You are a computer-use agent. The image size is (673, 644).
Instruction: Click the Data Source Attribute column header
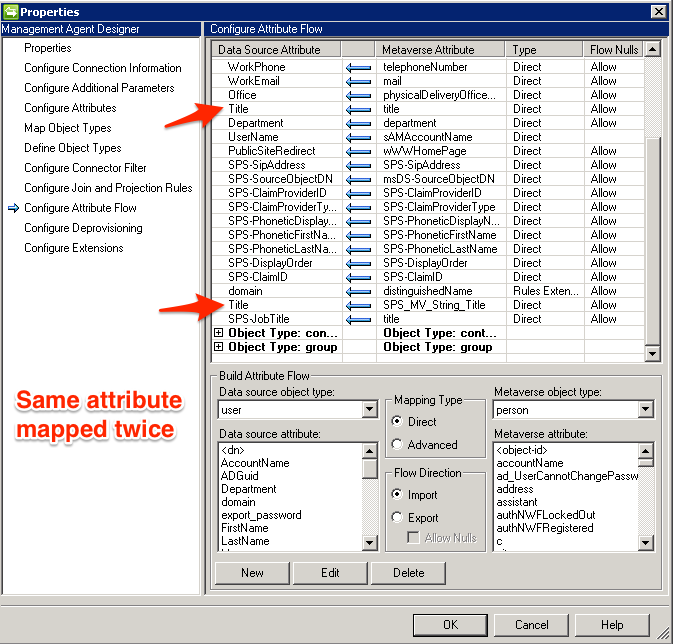pos(276,50)
